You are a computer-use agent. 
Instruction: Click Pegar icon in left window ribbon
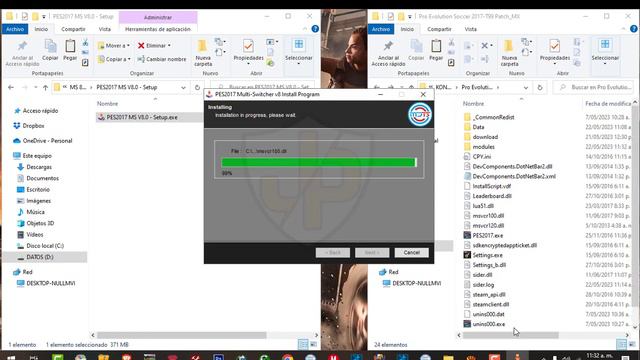tap(70, 50)
